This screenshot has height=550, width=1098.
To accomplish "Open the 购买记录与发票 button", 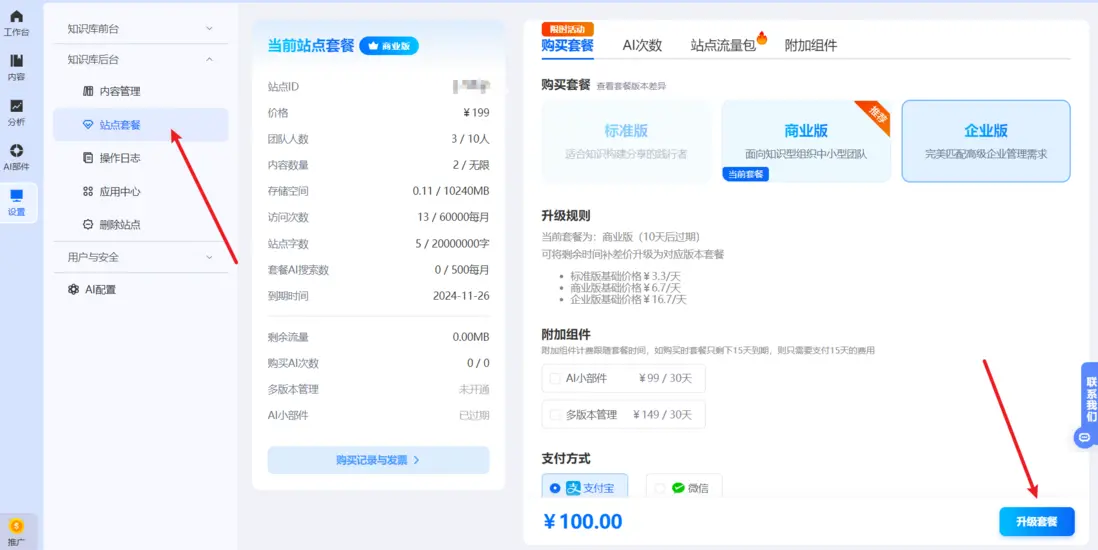I will coord(378,460).
